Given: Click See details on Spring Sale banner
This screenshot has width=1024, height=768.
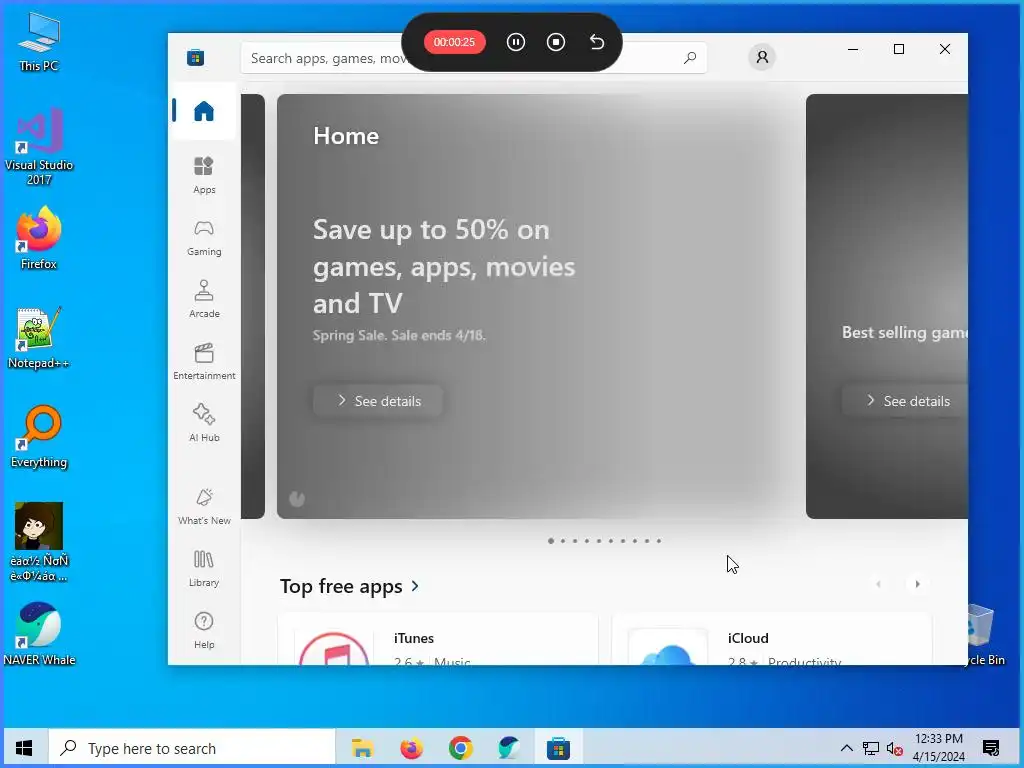Looking at the screenshot, I should [x=378, y=401].
